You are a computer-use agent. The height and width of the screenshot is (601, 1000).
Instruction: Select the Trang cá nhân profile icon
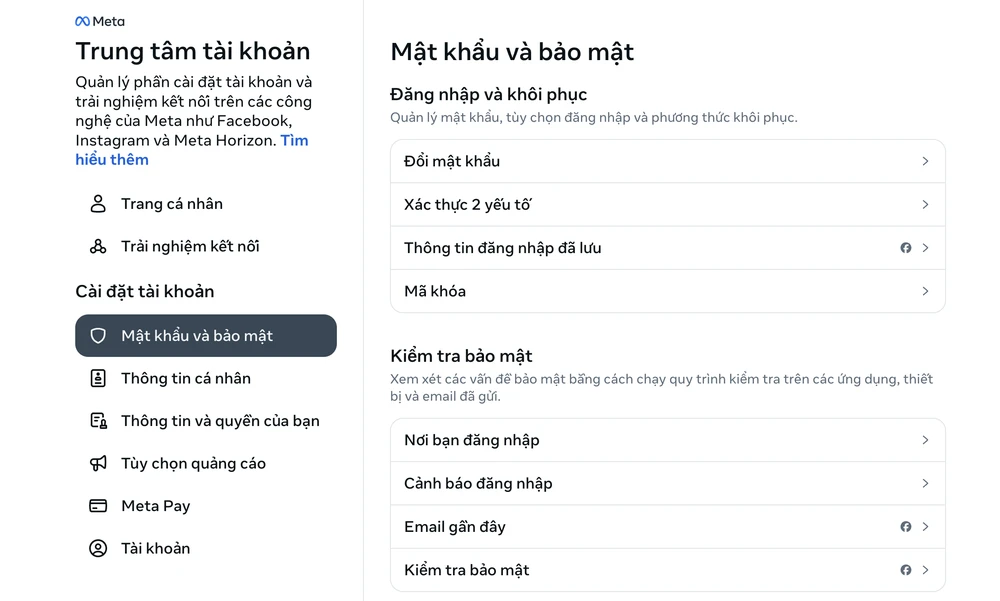point(97,203)
